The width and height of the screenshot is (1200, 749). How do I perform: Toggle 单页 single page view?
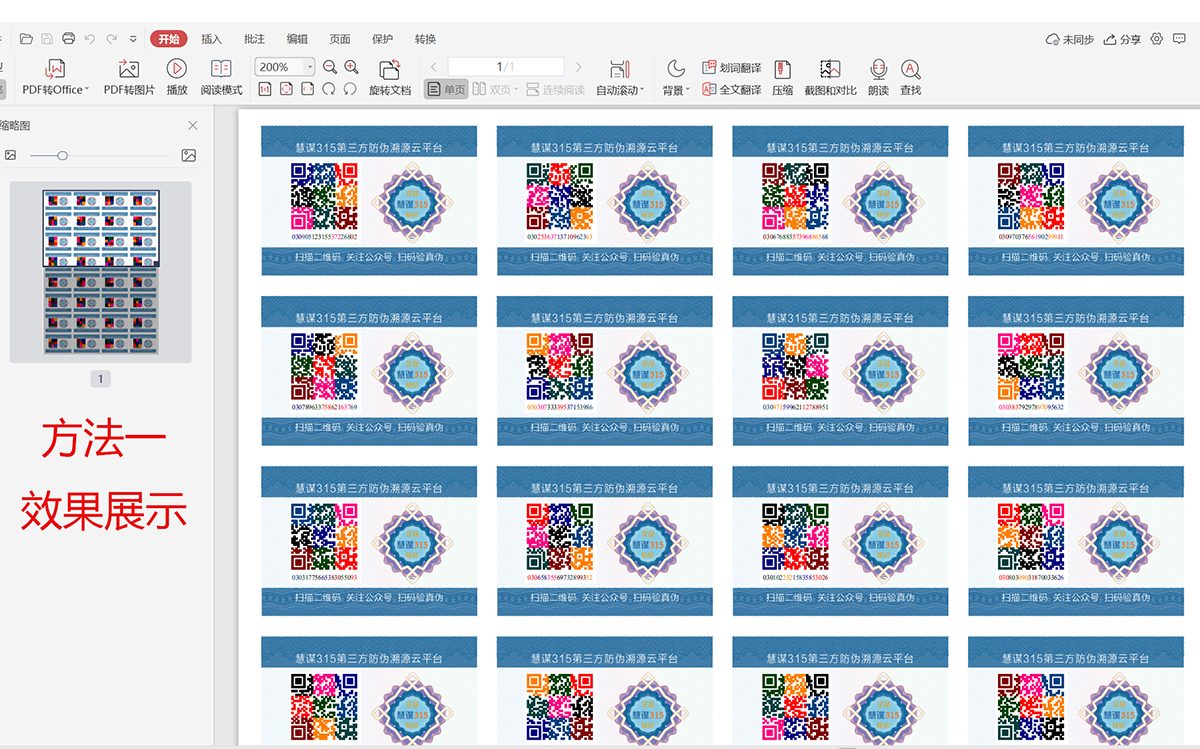447,90
